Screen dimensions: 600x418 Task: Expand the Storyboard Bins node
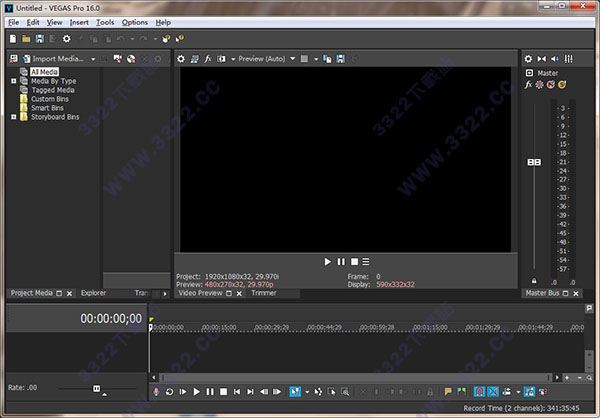tap(14, 117)
